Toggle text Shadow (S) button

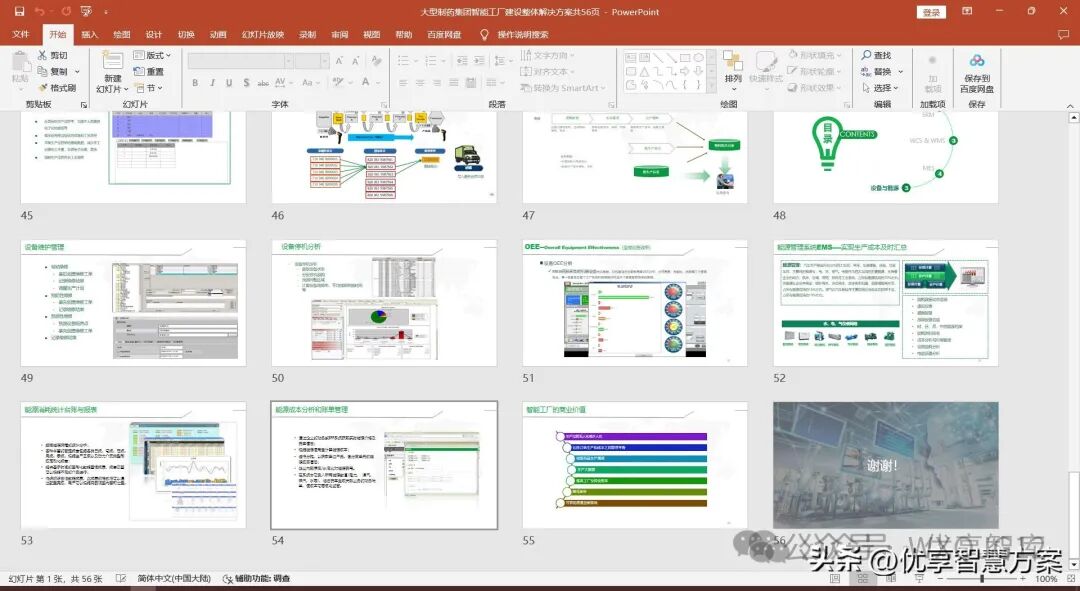coord(246,83)
